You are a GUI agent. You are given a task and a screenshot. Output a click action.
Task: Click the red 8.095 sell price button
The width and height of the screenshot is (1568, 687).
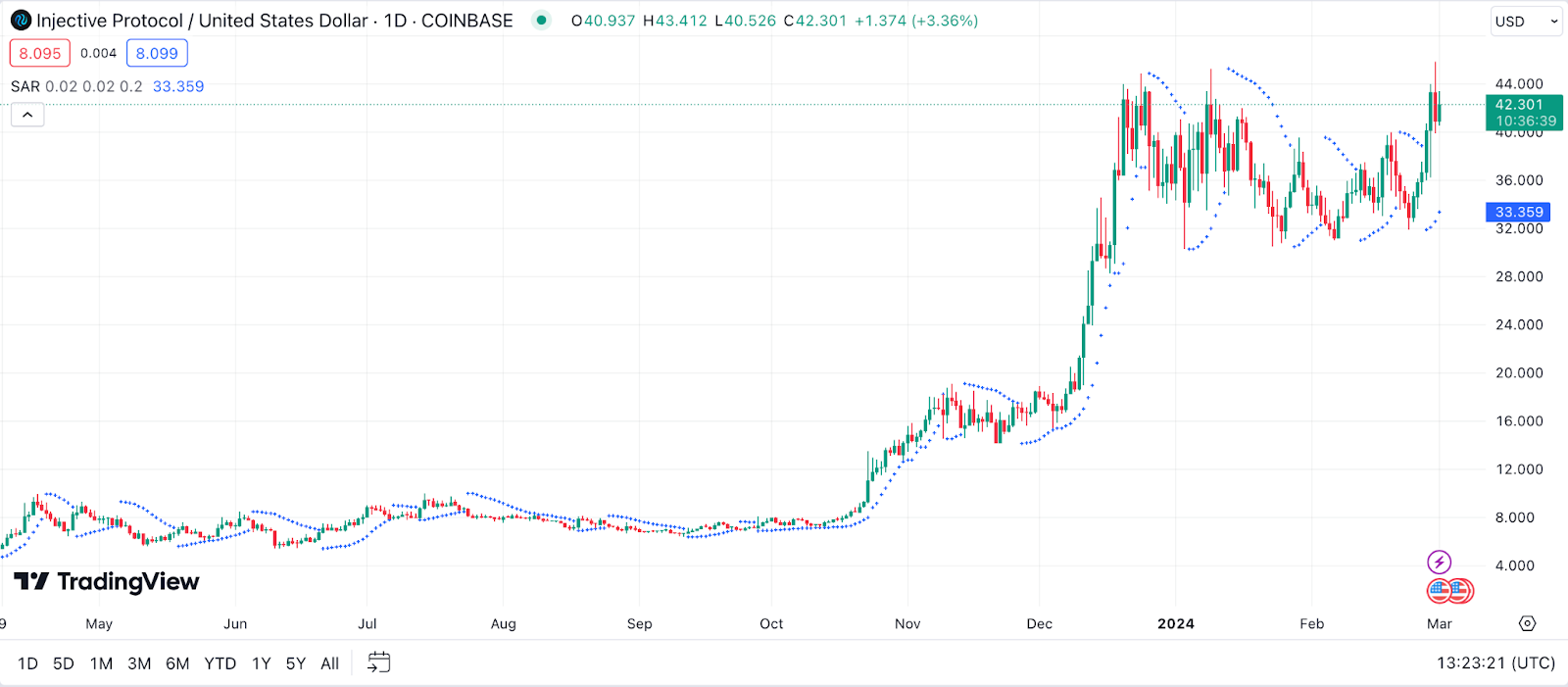pyautogui.click(x=40, y=54)
